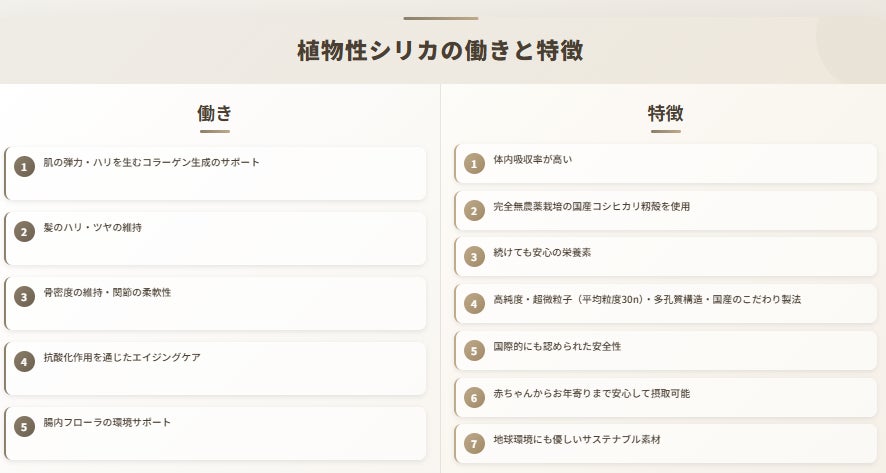Click the 国際的にも認められた安全性 text

pyautogui.click(x=557, y=346)
